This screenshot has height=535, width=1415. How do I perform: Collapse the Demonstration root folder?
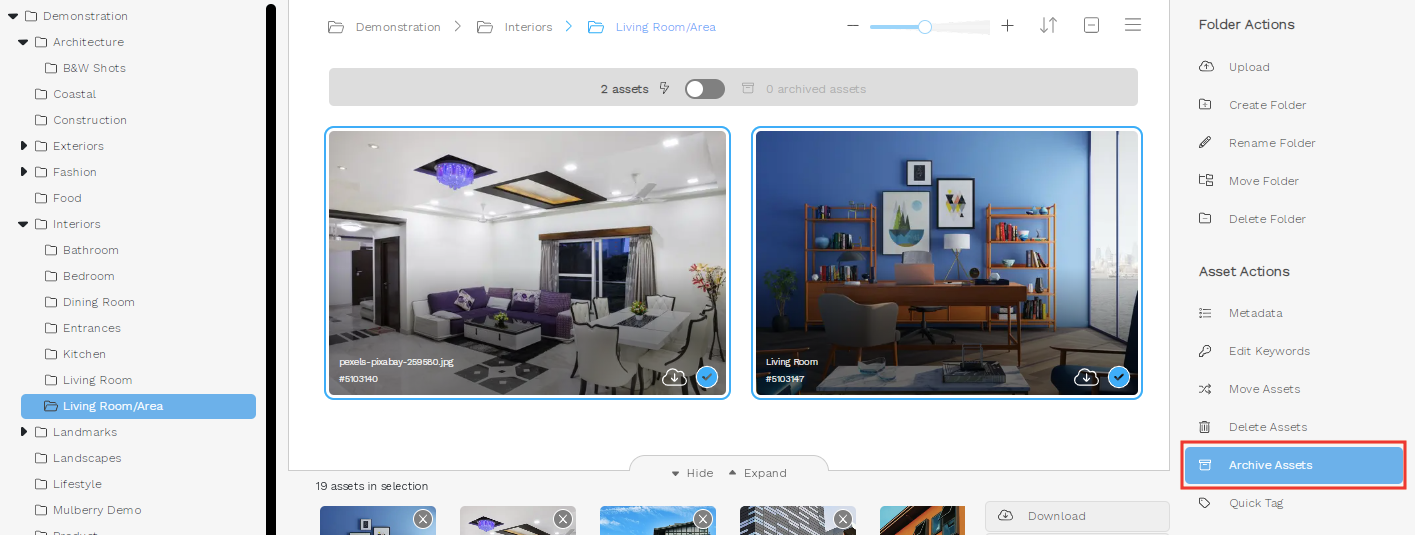coord(13,16)
